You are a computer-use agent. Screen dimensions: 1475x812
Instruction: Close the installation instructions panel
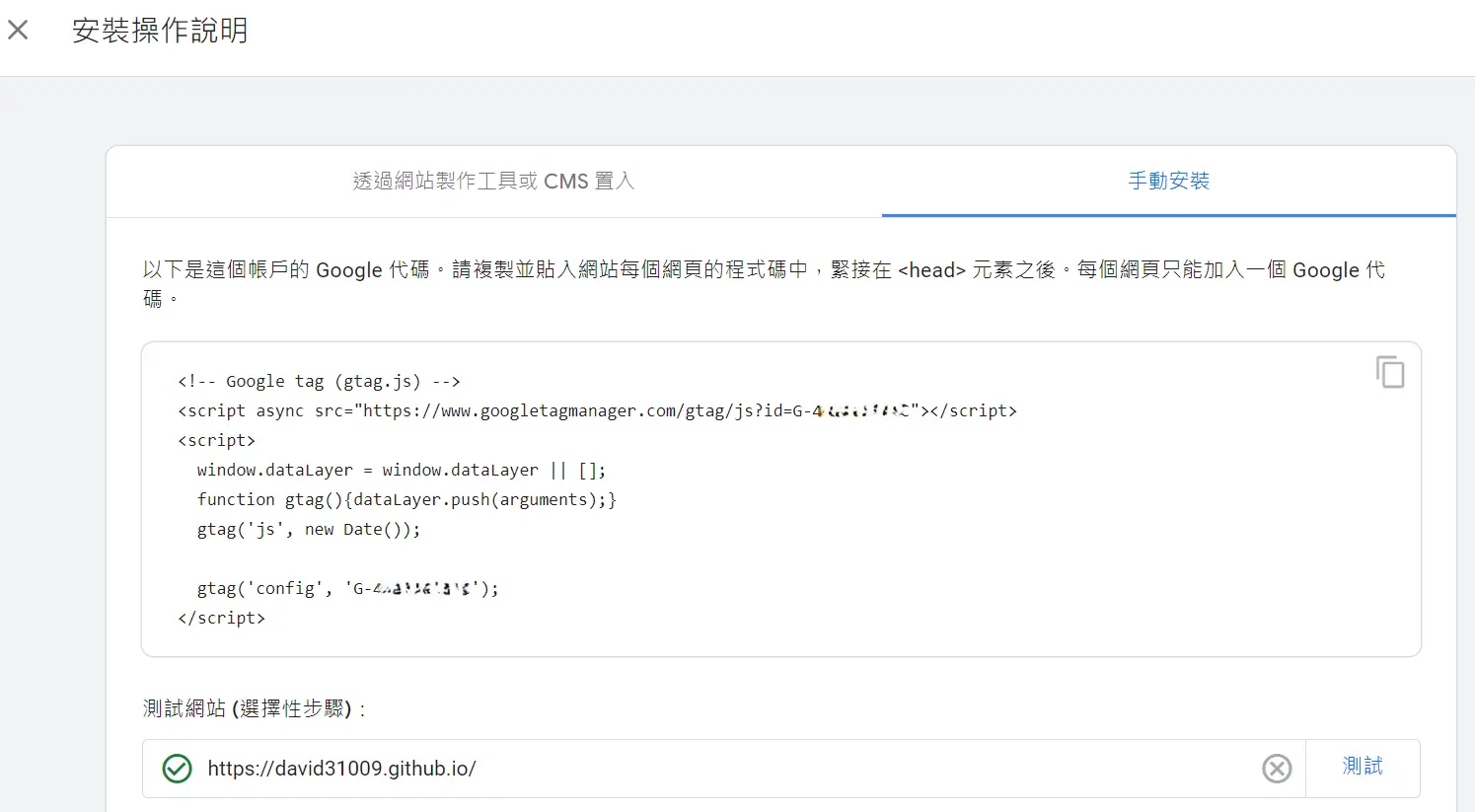click(x=18, y=31)
